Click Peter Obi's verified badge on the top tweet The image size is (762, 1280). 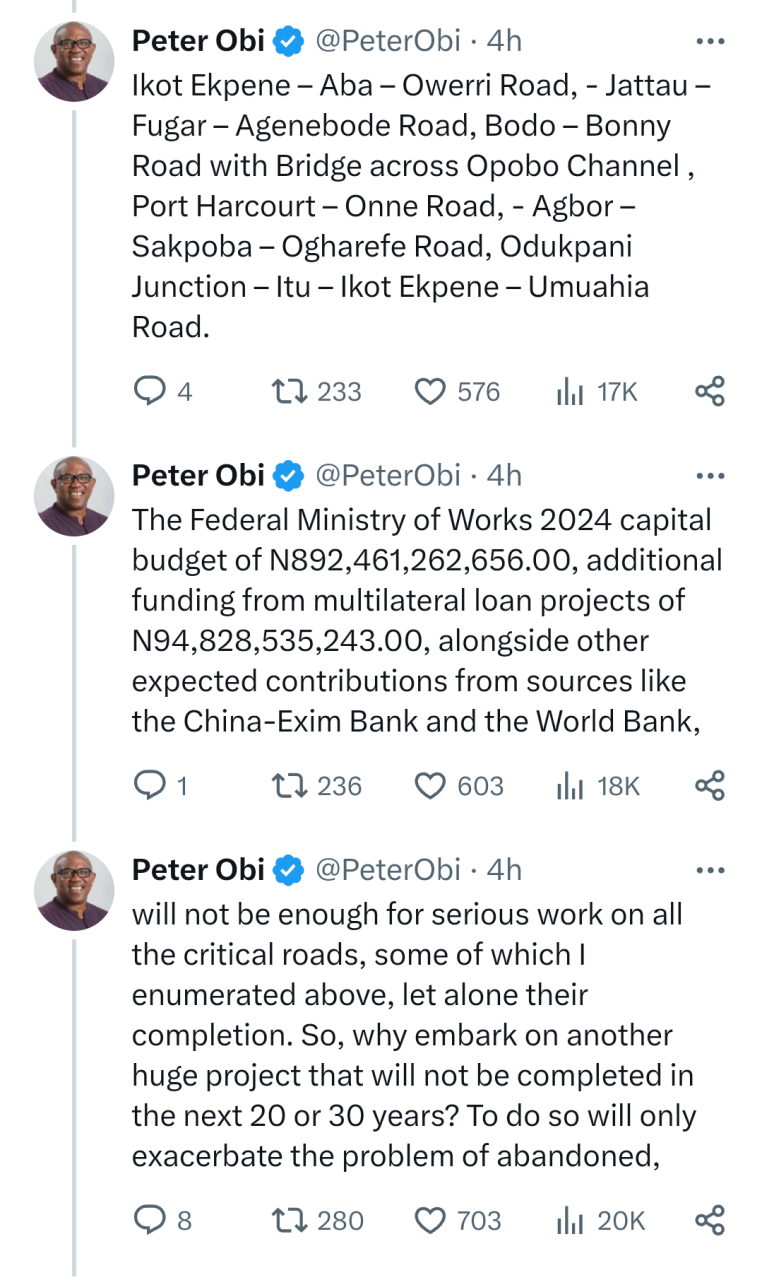click(x=287, y=41)
